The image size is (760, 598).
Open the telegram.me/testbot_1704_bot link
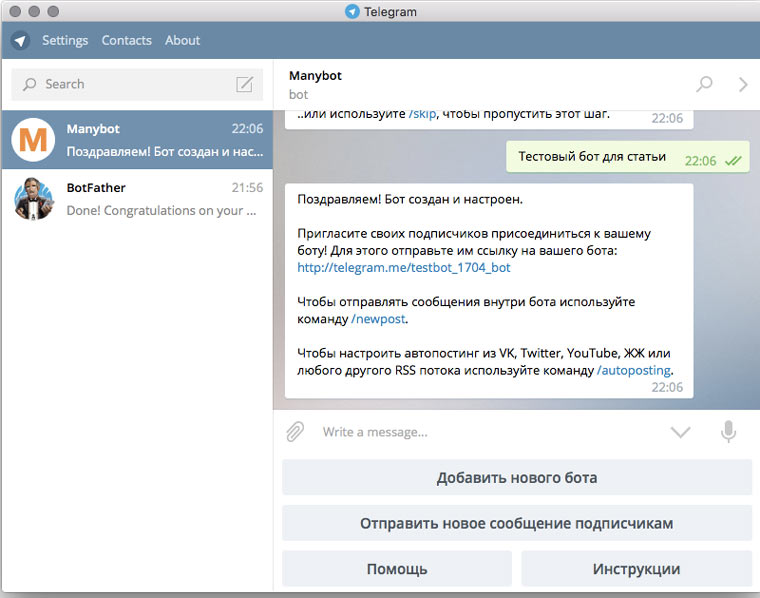click(x=404, y=268)
